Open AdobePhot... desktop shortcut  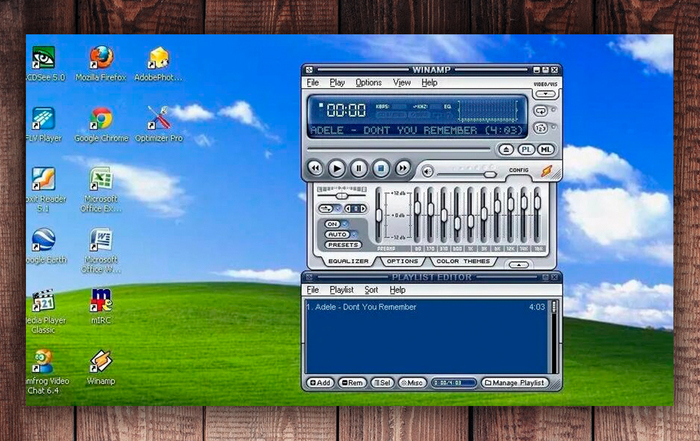tap(158, 64)
